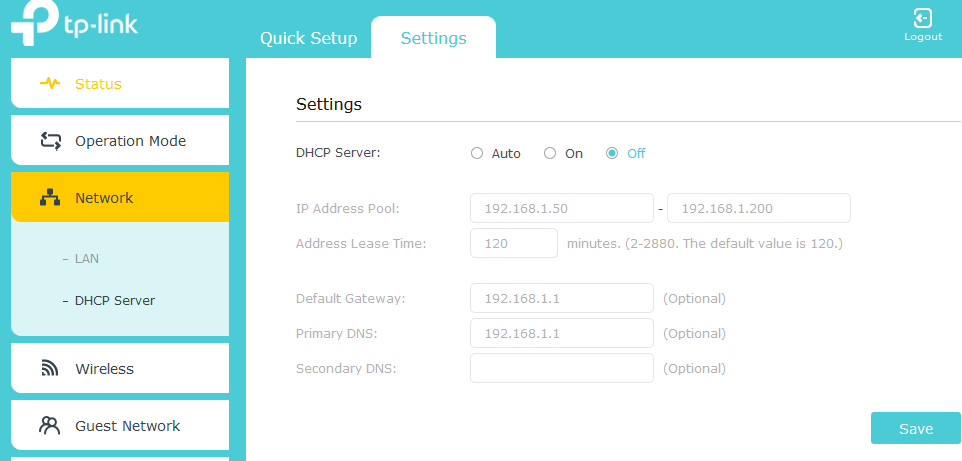Viewport: 962px width, 461px height.
Task: Click the Wireless signal icon
Action: 50,368
